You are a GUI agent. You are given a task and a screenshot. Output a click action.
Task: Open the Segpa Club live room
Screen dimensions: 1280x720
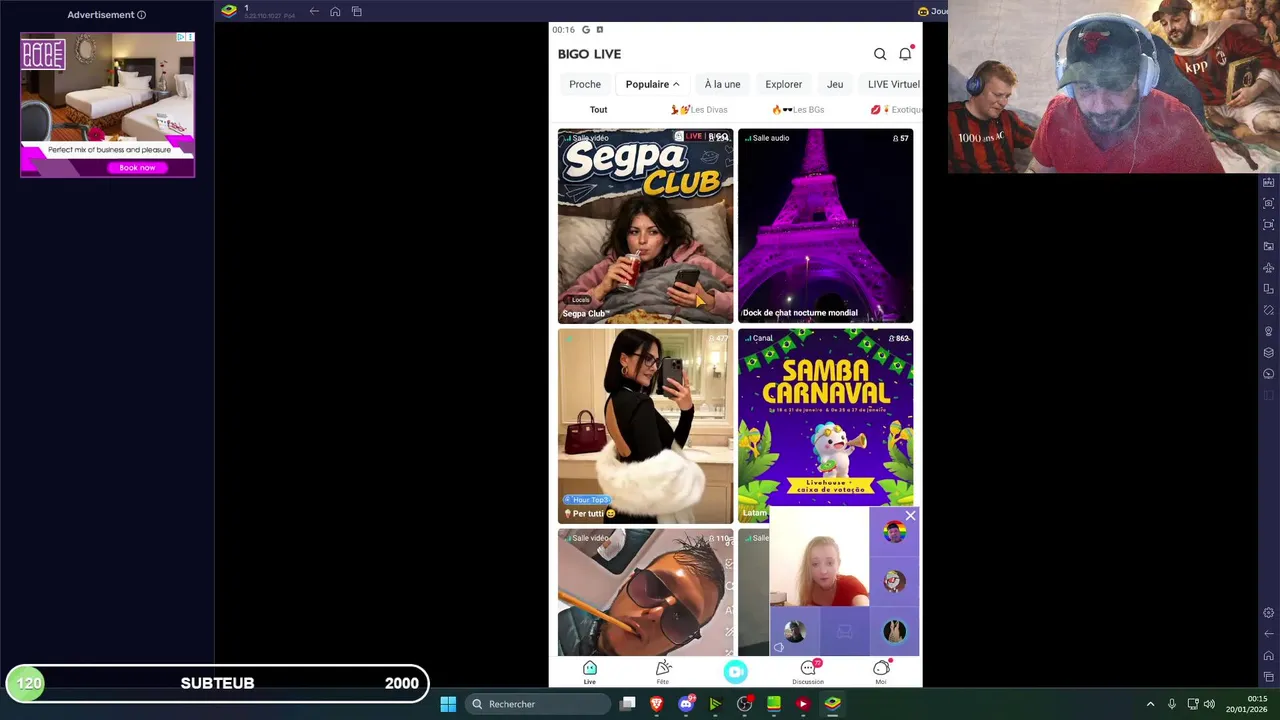(645, 226)
